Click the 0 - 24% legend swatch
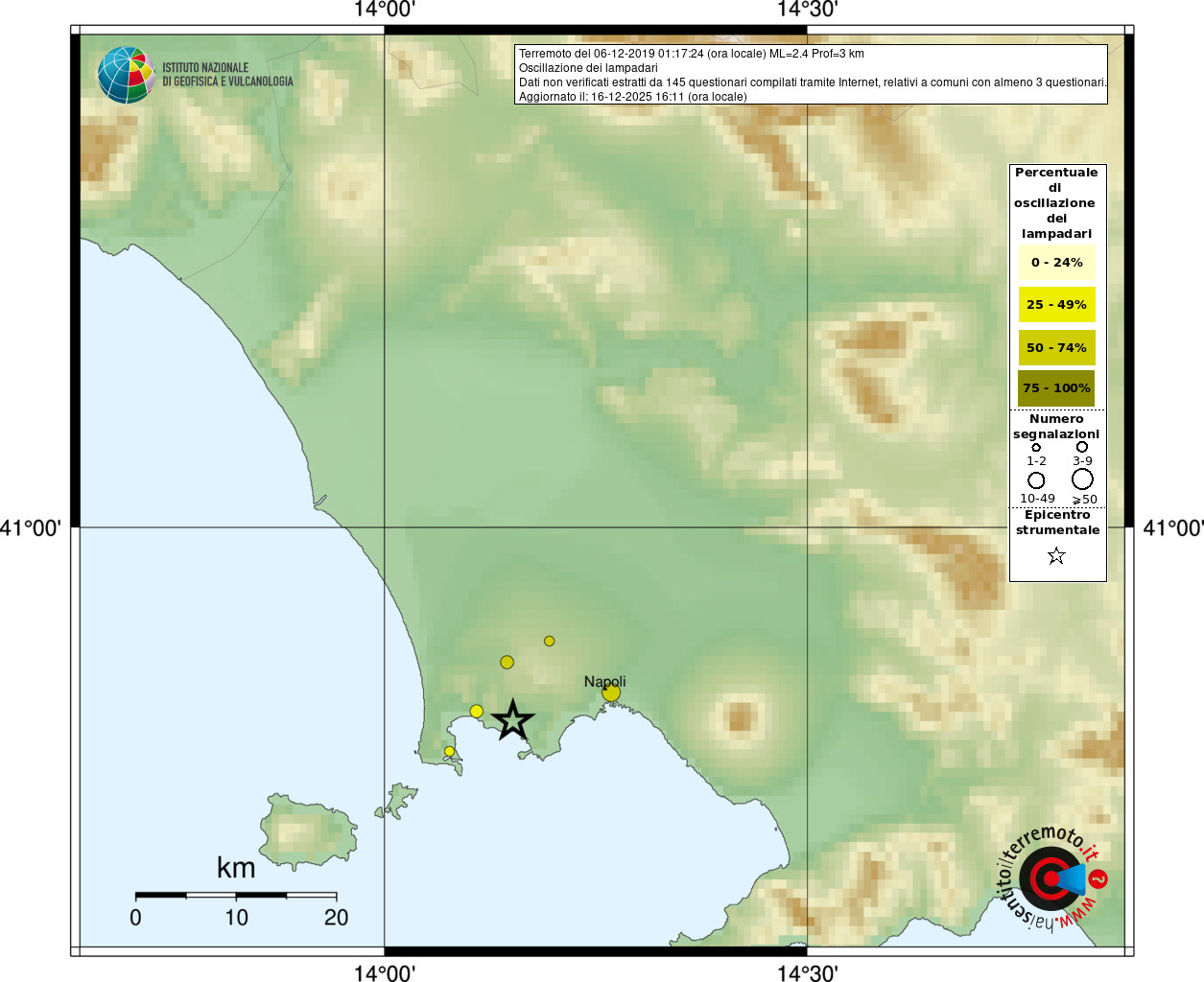 pos(1056,263)
